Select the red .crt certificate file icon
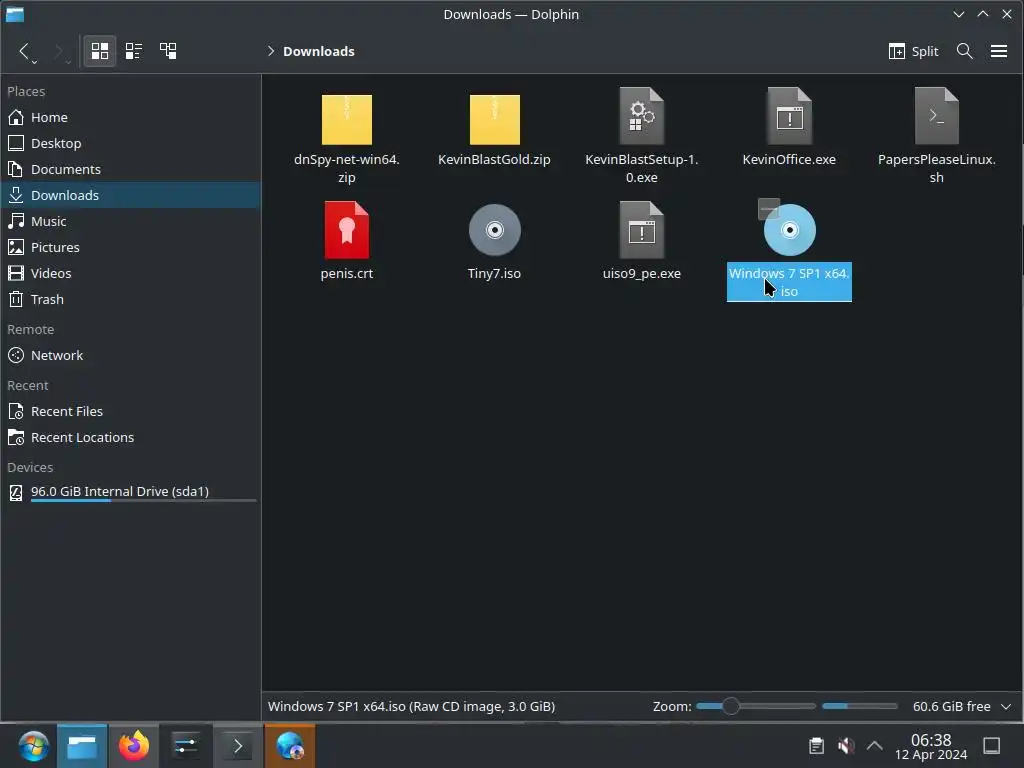1024x768 pixels. [347, 230]
